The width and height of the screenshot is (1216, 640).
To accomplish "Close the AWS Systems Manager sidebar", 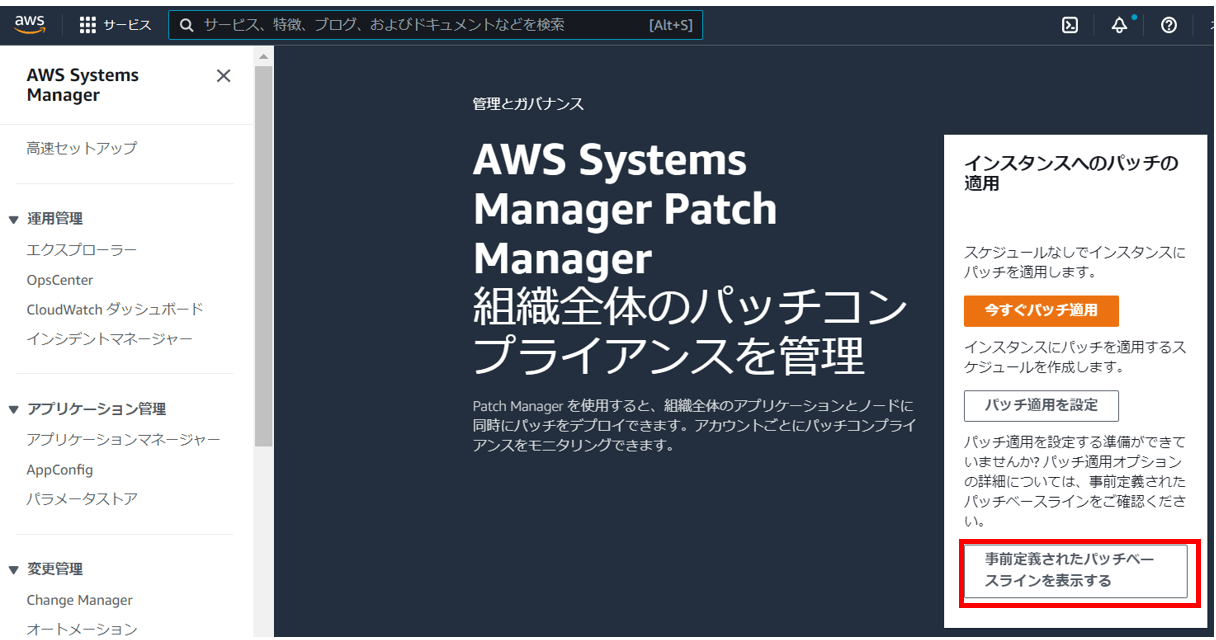I will click(223, 76).
